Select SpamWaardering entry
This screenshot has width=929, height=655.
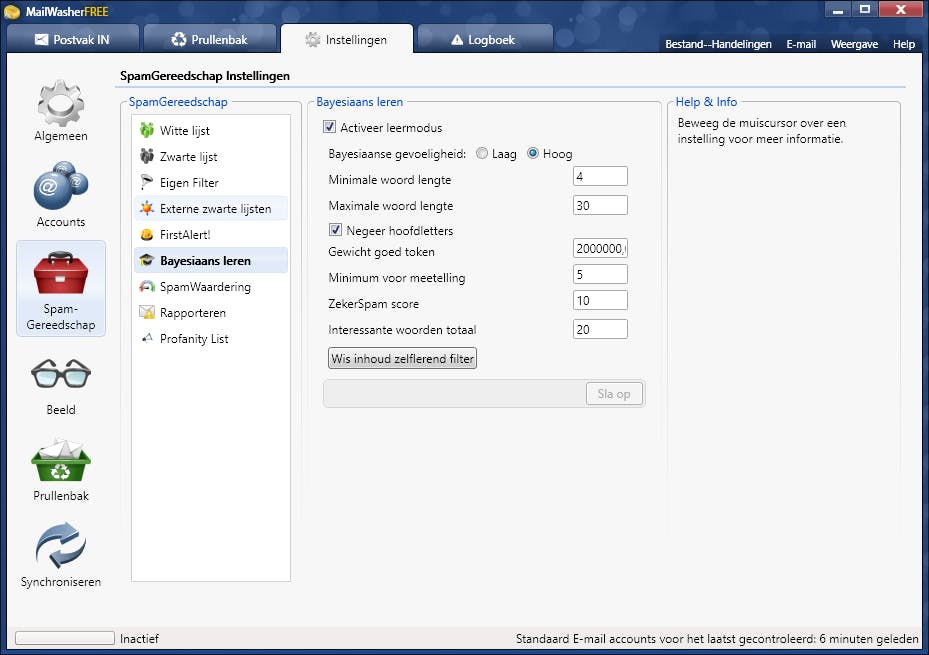click(211, 287)
